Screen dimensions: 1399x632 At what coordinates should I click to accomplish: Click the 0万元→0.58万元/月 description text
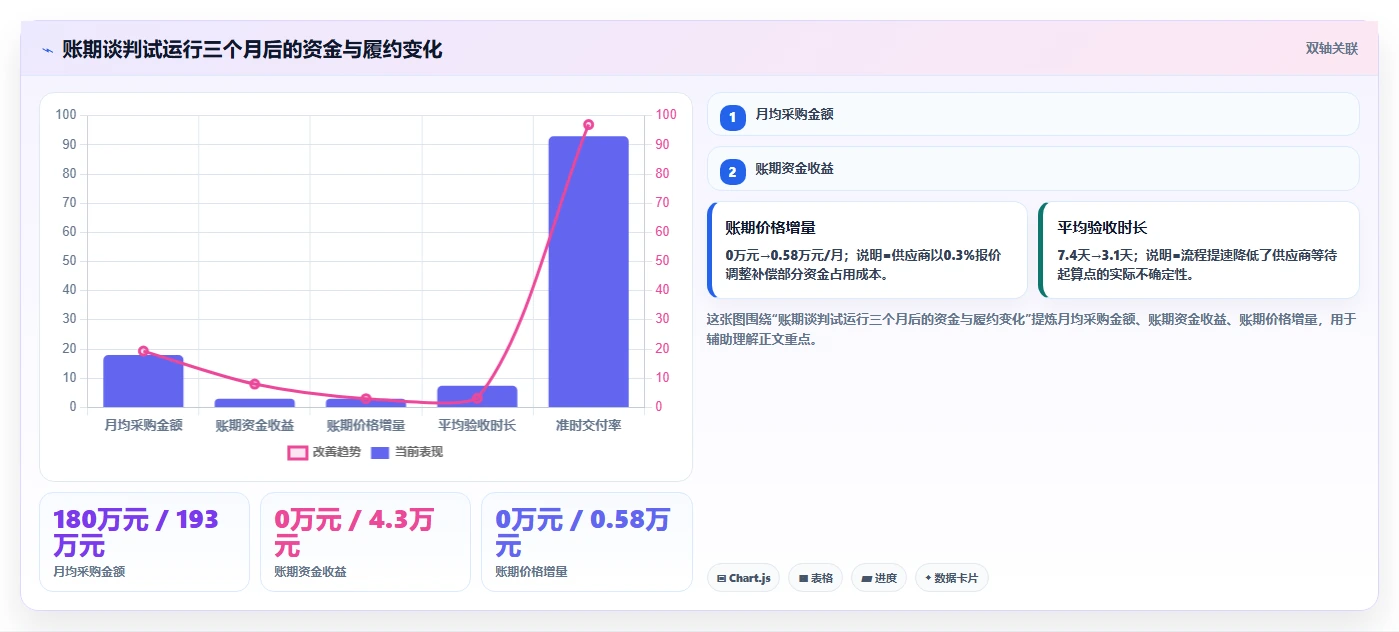point(862,265)
